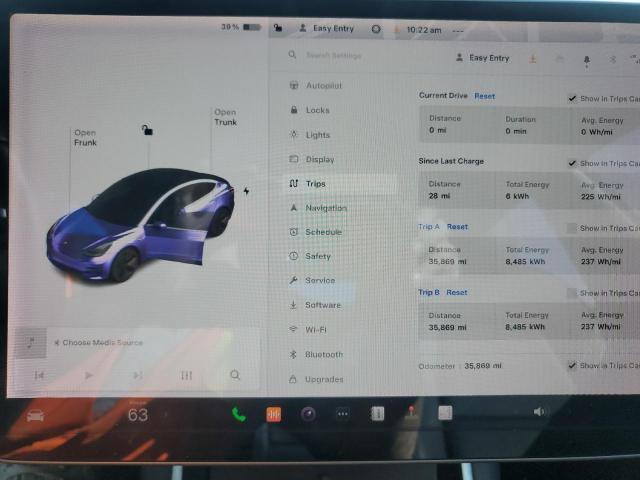Play media
The image size is (640, 480).
(x=89, y=375)
